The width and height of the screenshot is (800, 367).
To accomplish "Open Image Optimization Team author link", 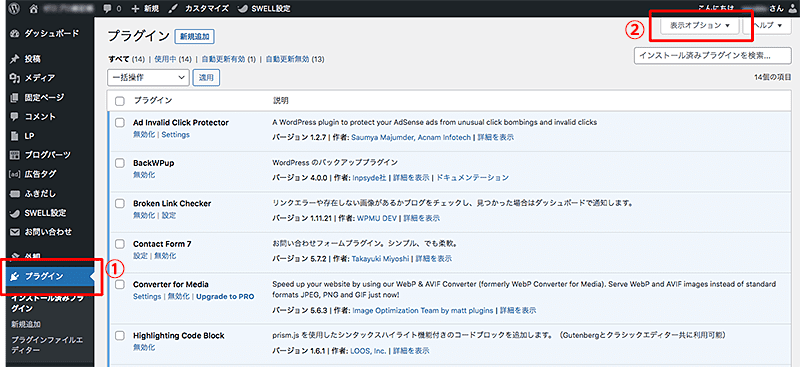I will tap(423, 310).
